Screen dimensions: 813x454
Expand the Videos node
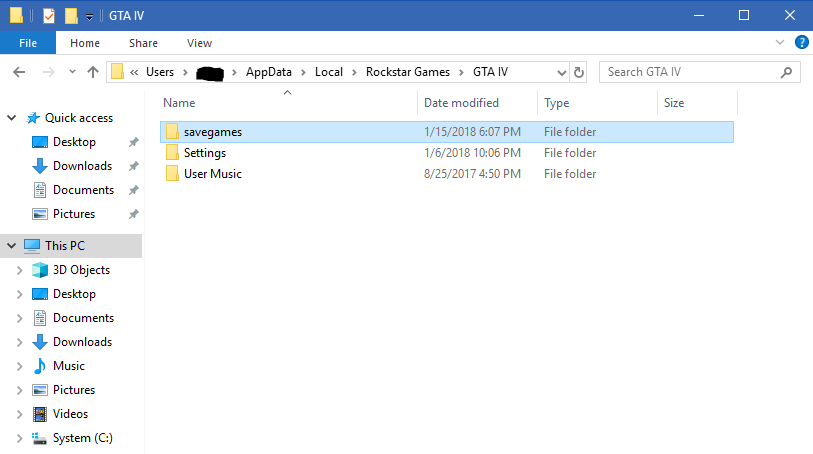tap(20, 414)
